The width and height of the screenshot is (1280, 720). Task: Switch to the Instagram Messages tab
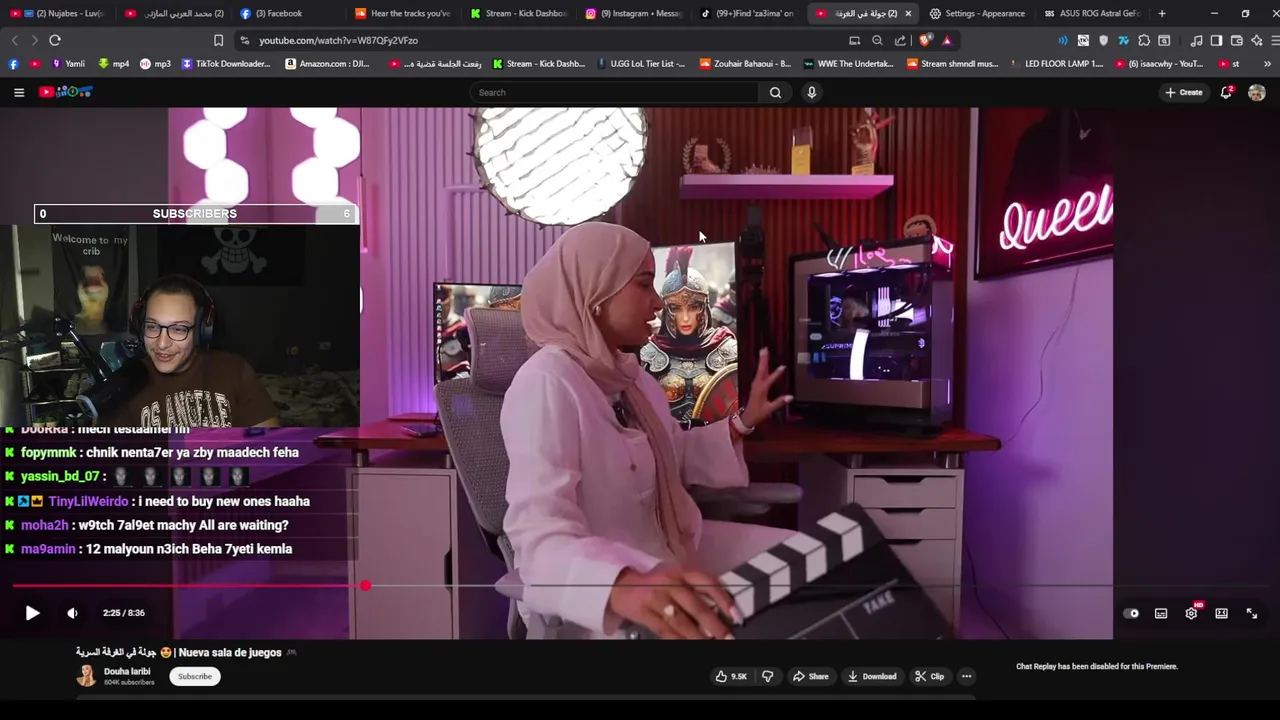tap(635, 13)
